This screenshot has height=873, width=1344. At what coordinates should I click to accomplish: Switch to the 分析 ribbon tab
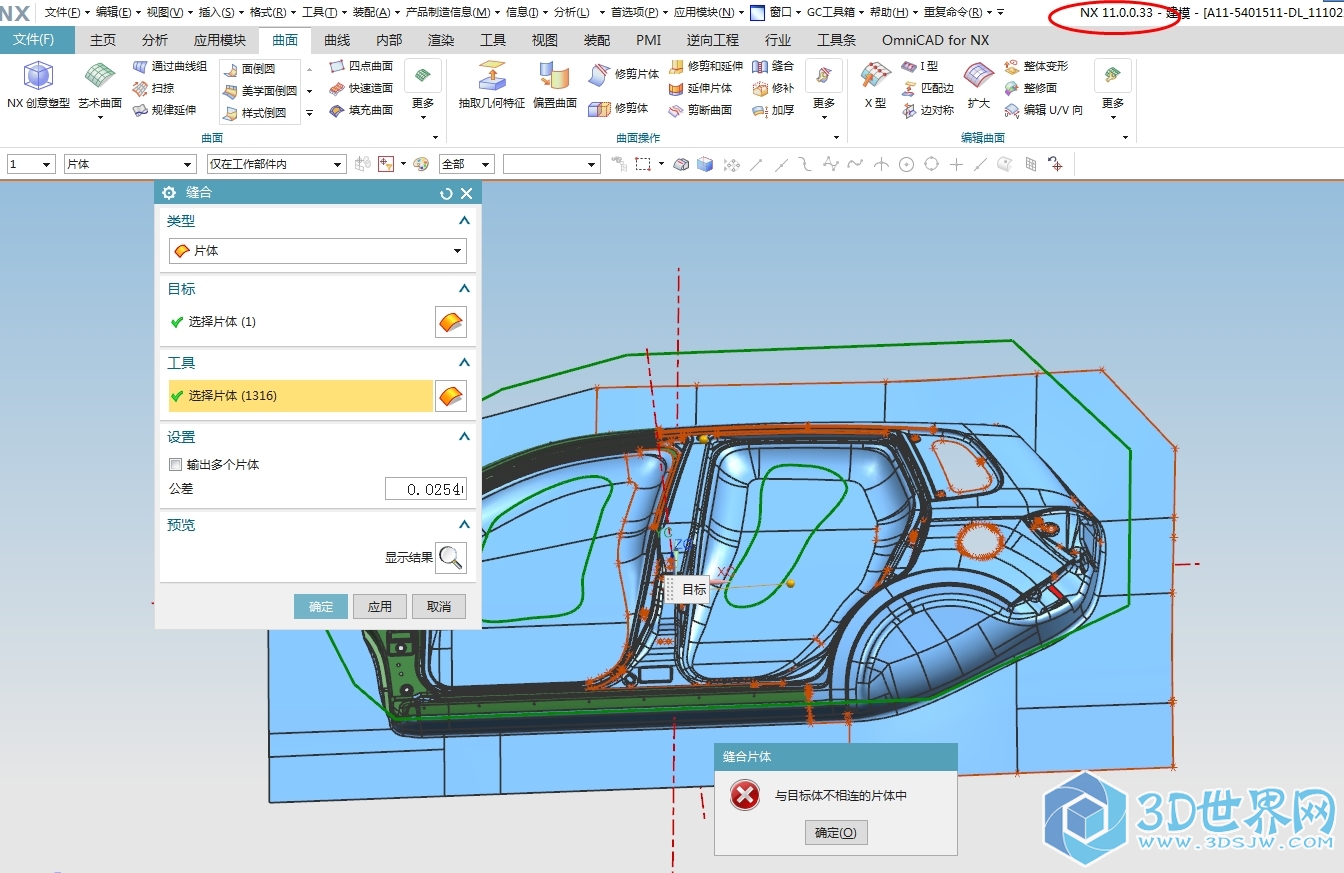155,40
